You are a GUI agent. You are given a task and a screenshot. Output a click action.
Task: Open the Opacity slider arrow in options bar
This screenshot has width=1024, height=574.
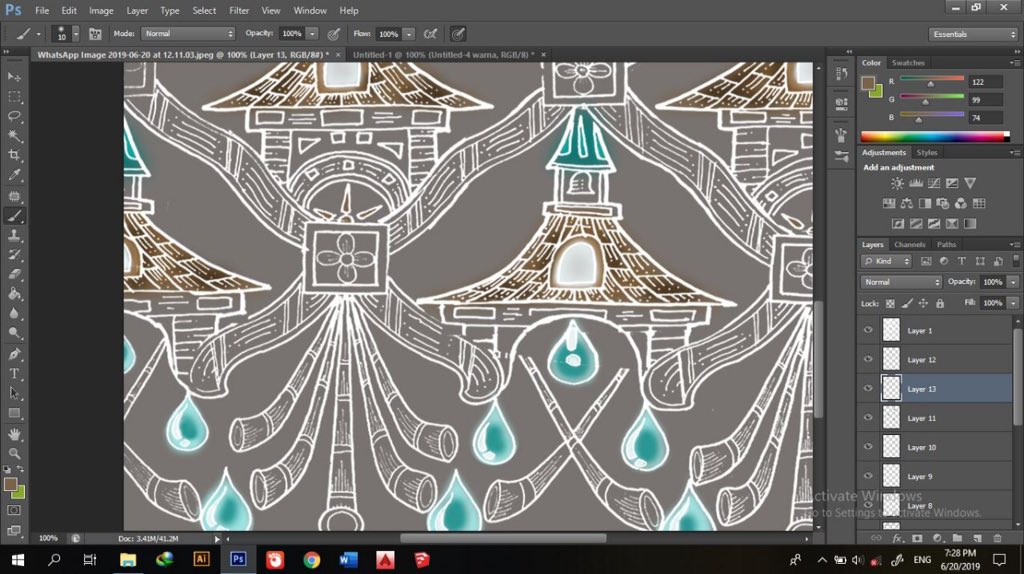pyautogui.click(x=312, y=34)
